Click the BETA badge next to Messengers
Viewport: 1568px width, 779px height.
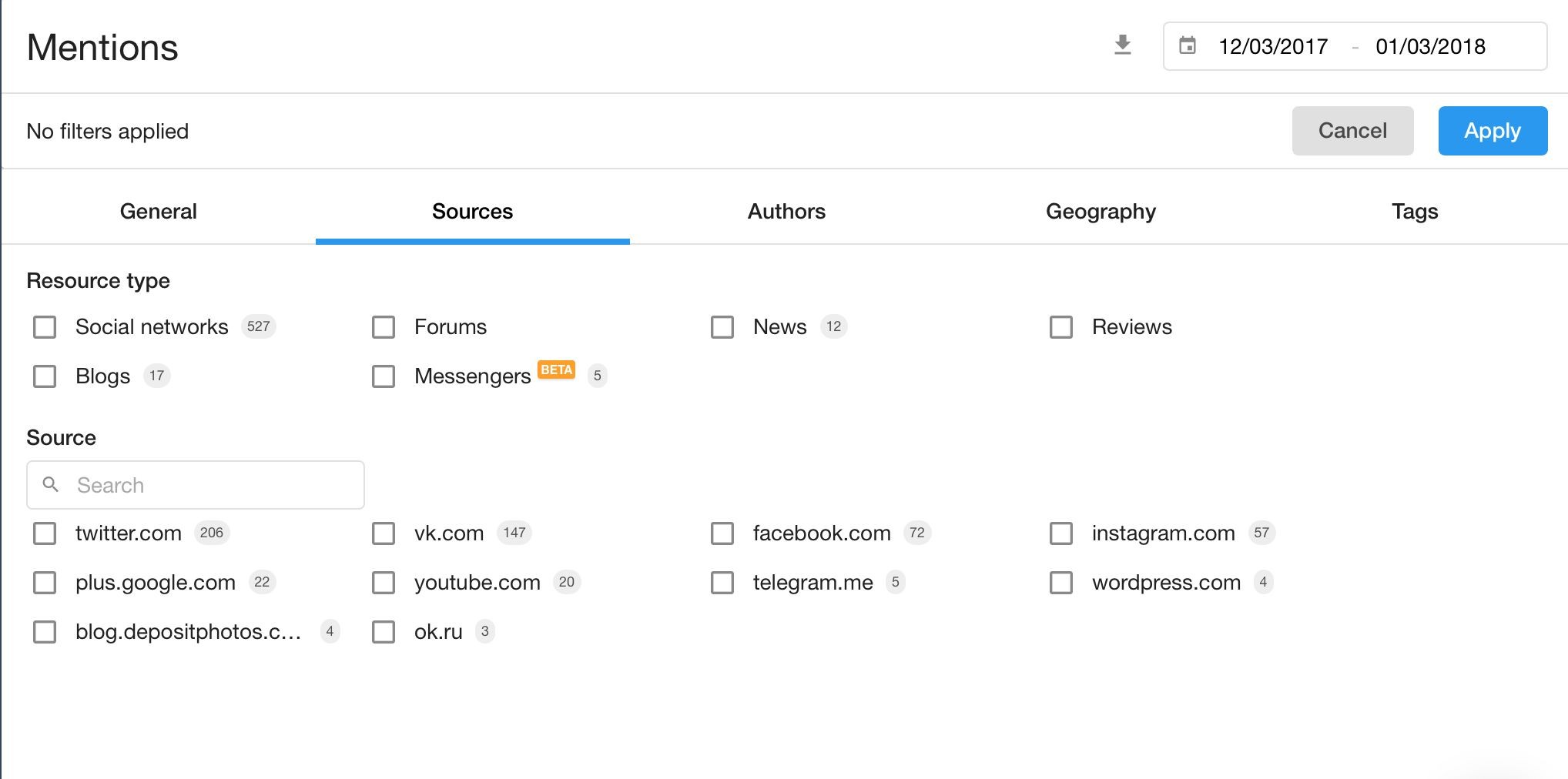[556, 369]
